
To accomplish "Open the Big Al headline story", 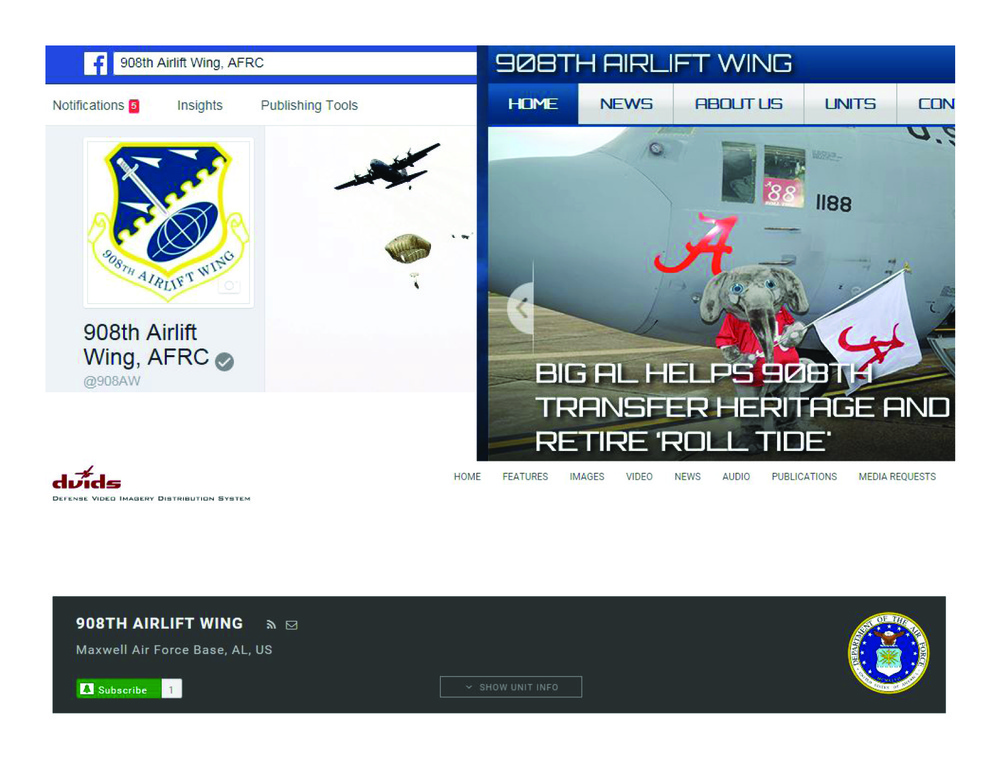I will pos(740,407).
